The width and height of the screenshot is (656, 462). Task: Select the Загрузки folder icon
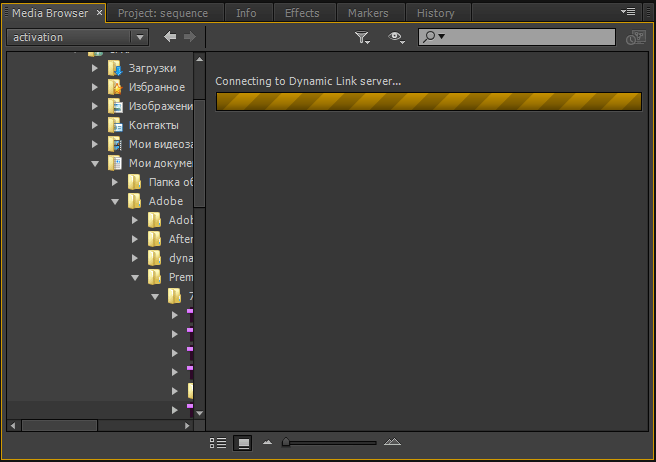tap(115, 68)
